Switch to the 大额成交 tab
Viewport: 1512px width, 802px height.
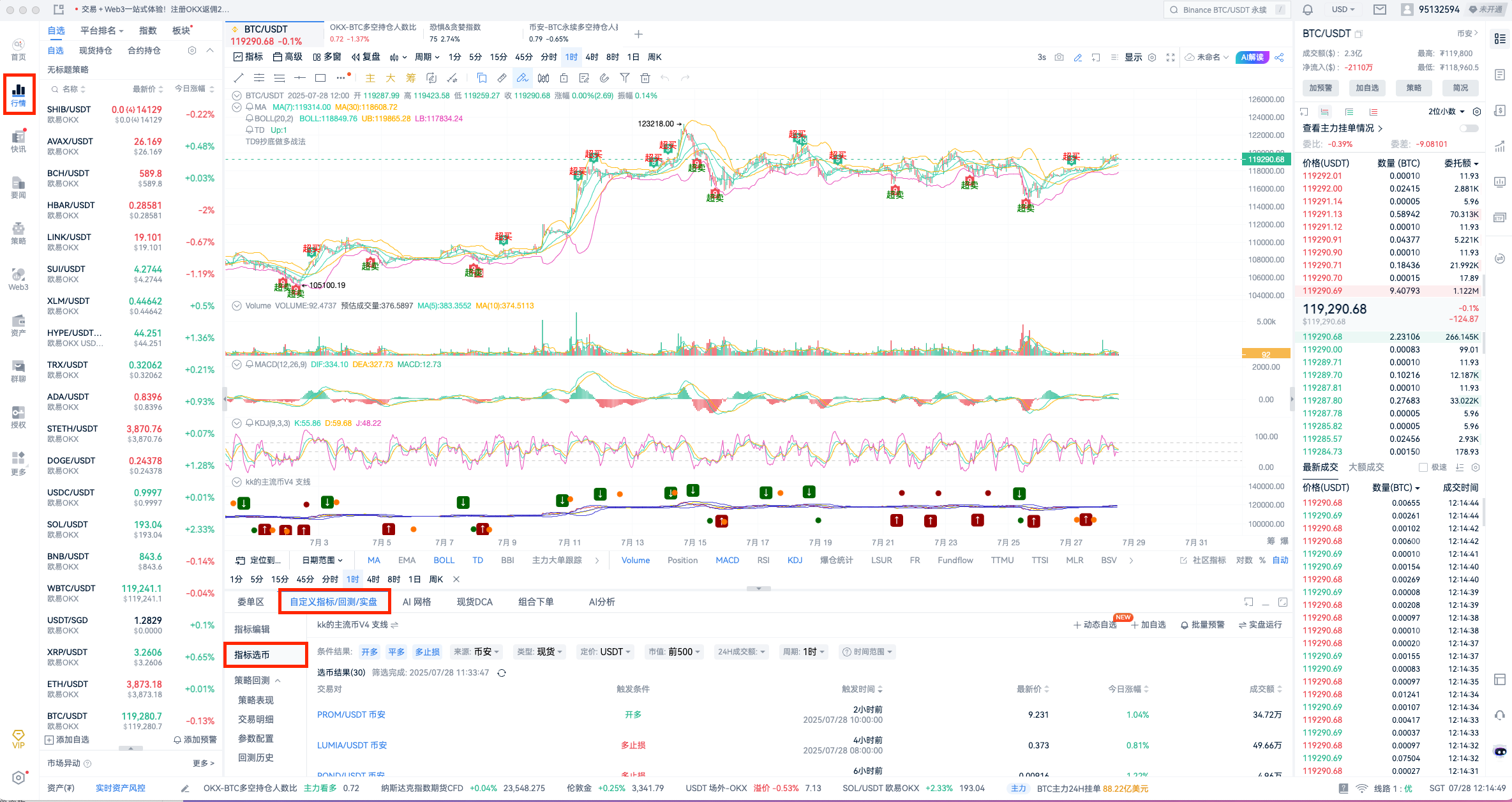click(1366, 467)
